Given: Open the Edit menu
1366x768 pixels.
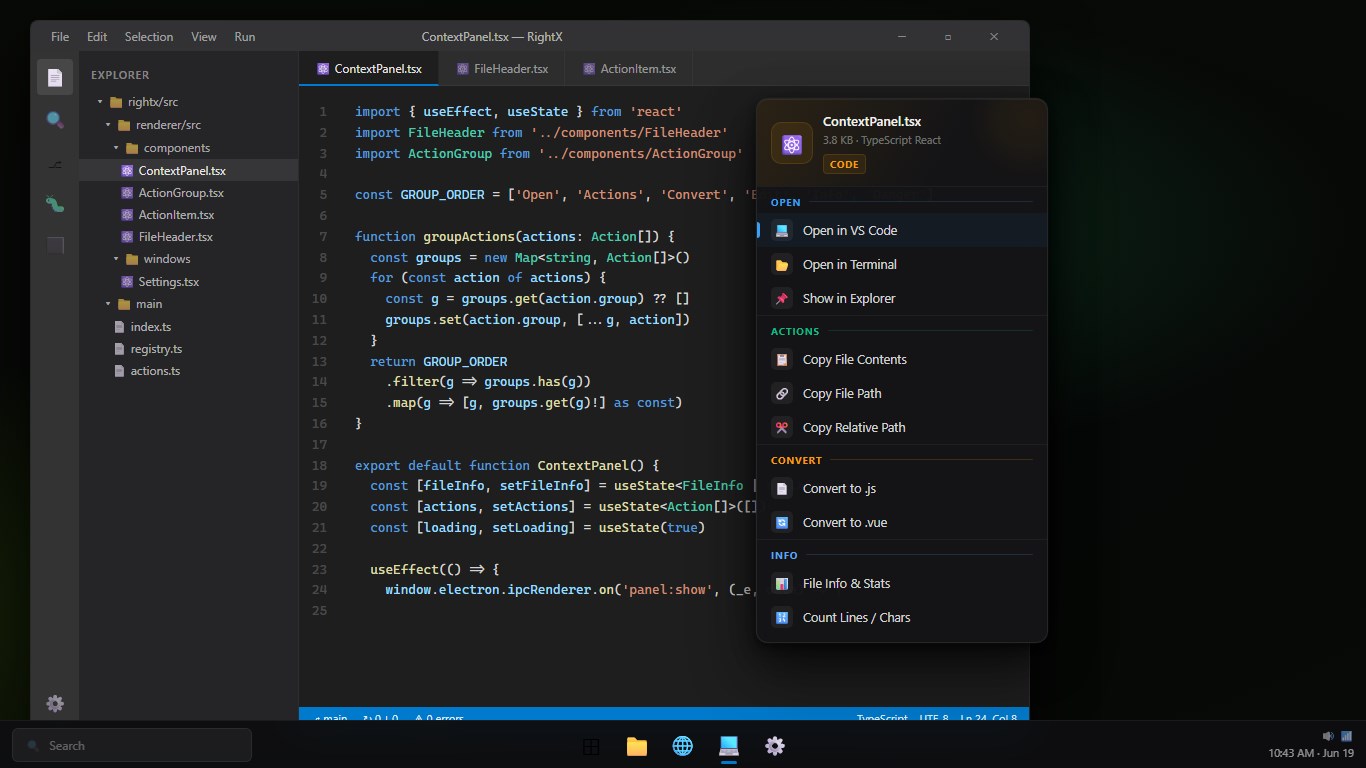Looking at the screenshot, I should [x=97, y=37].
